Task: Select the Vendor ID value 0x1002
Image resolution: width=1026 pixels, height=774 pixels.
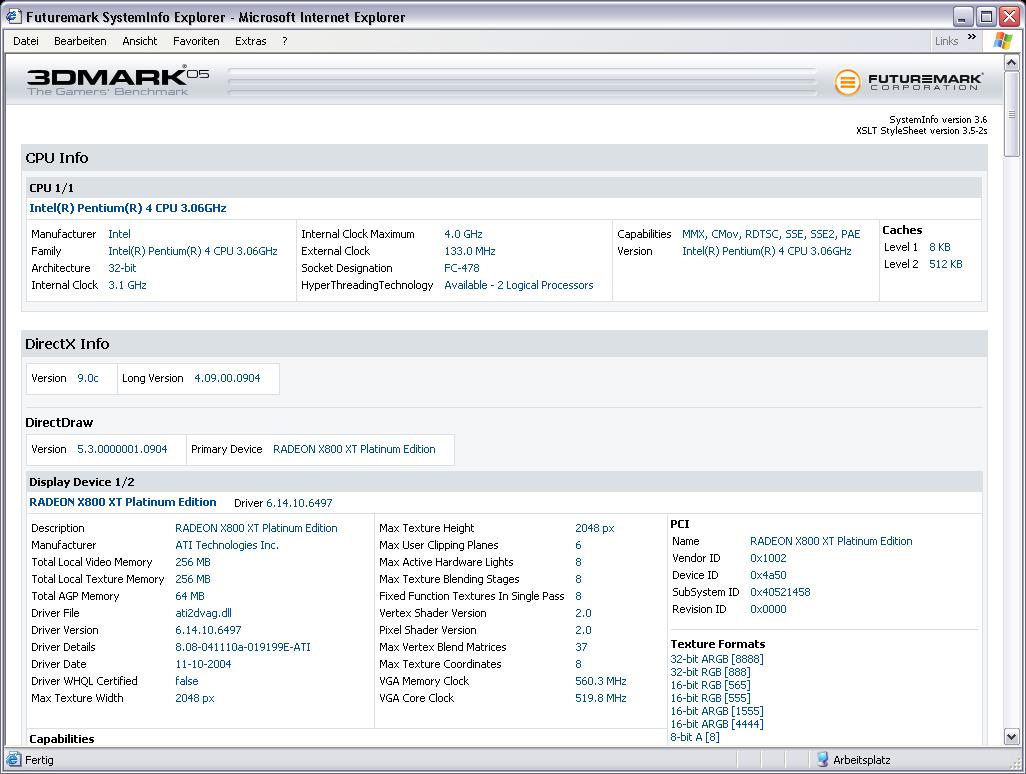Action: pyautogui.click(x=768, y=558)
